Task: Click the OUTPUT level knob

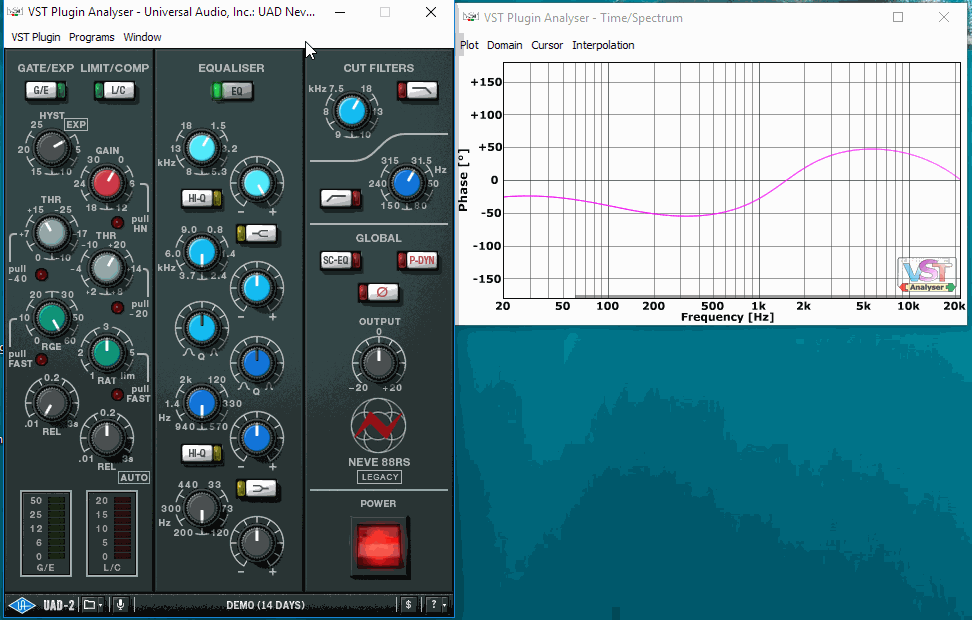Action: click(x=378, y=363)
